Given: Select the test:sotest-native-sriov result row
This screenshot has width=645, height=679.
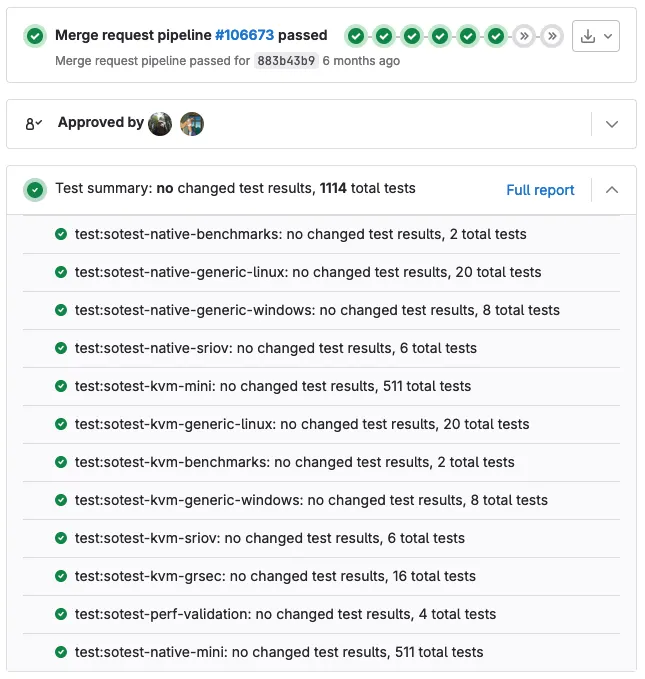Looking at the screenshot, I should coord(321,348).
